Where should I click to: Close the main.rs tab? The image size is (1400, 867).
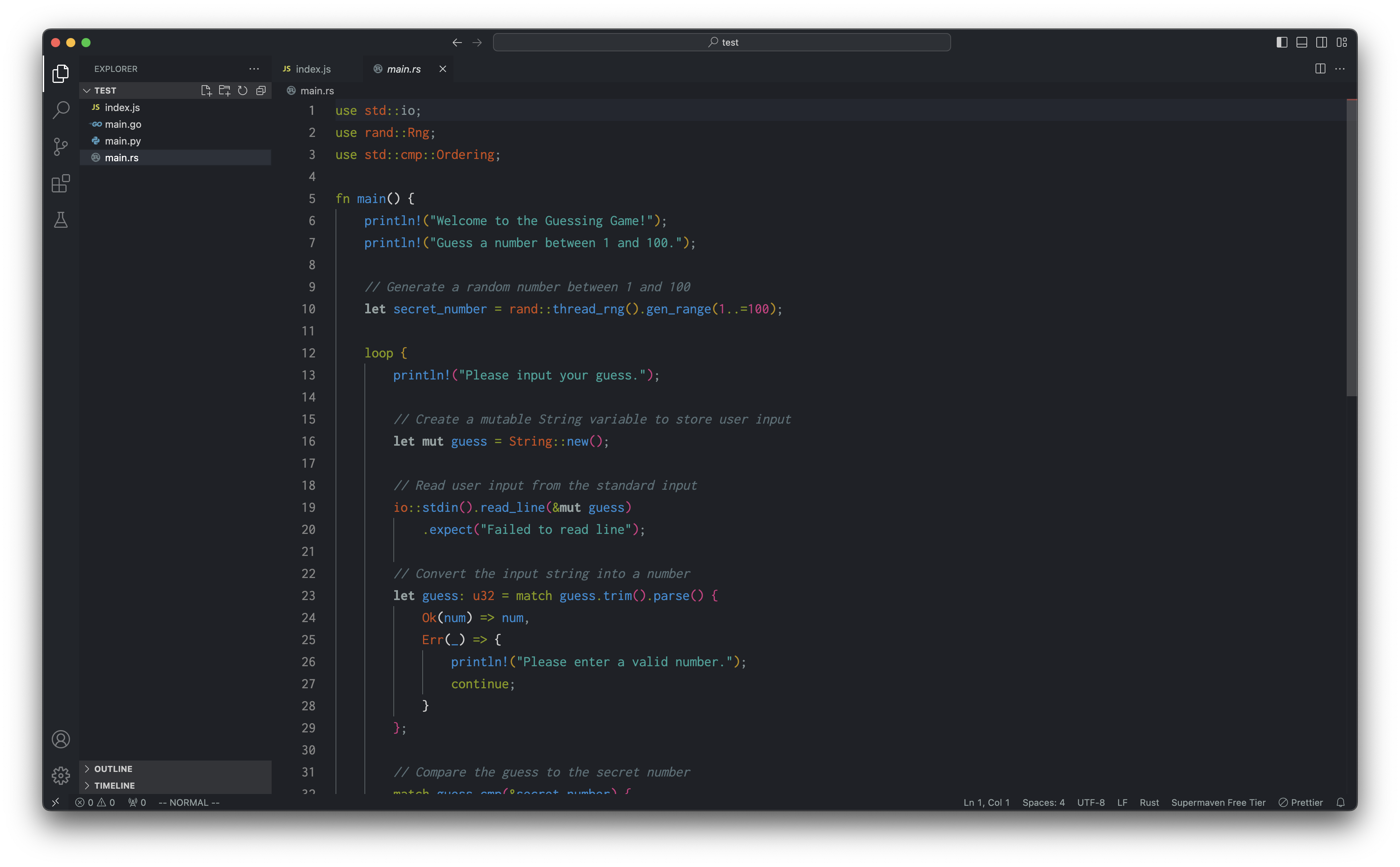(x=443, y=69)
